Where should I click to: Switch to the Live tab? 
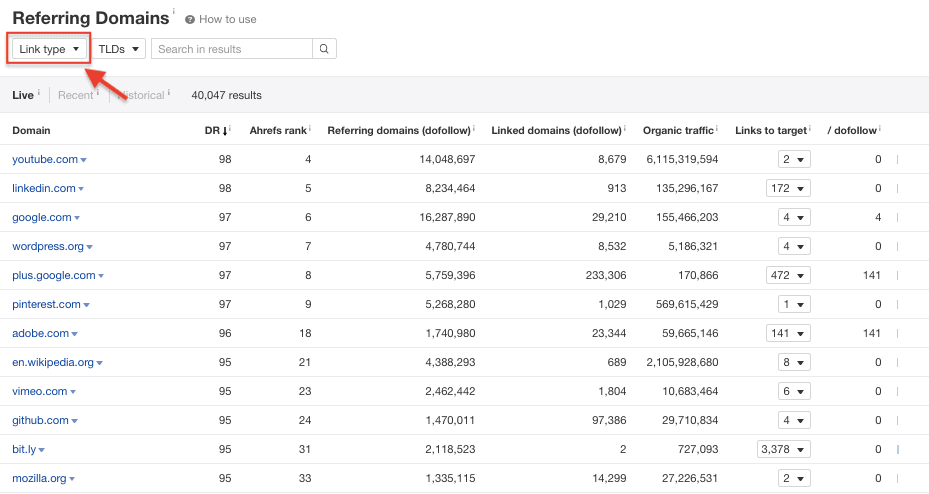(x=23, y=96)
